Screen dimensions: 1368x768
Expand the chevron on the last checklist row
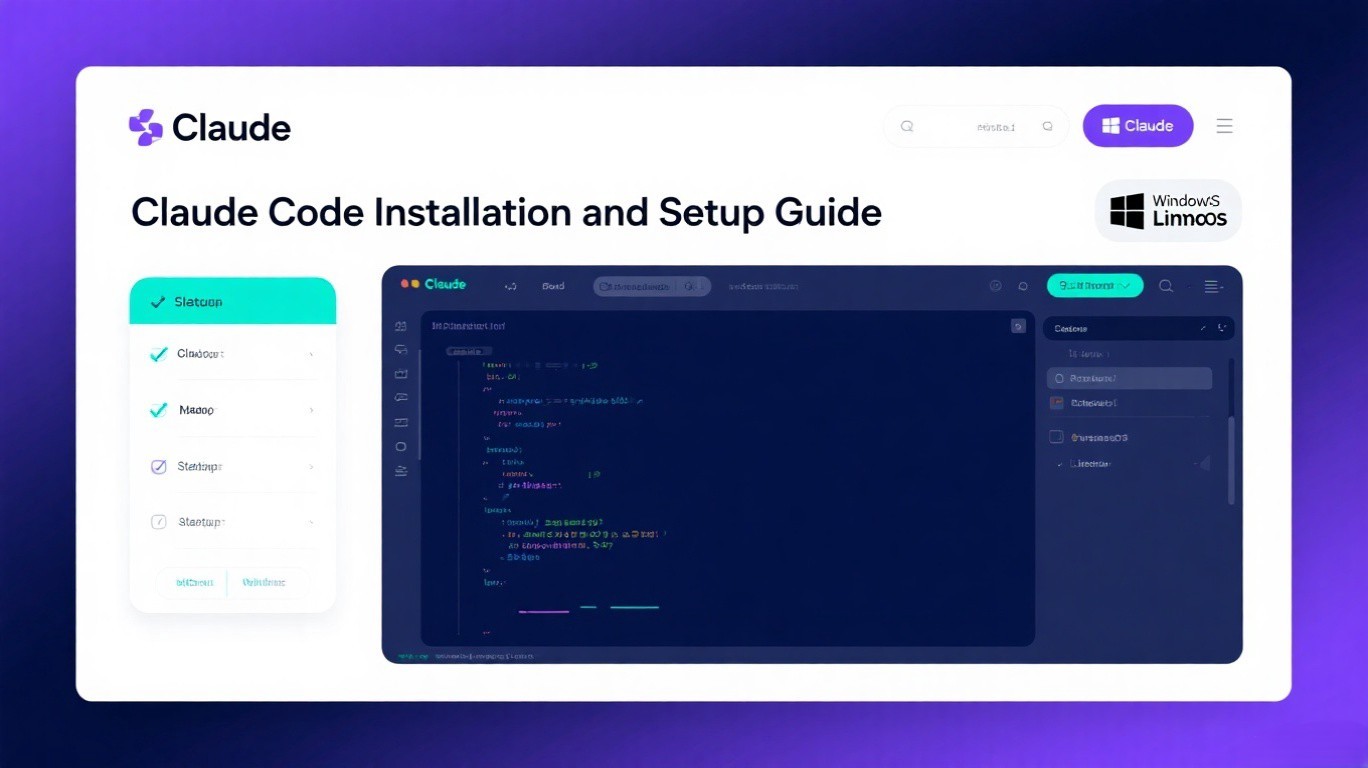tap(312, 522)
